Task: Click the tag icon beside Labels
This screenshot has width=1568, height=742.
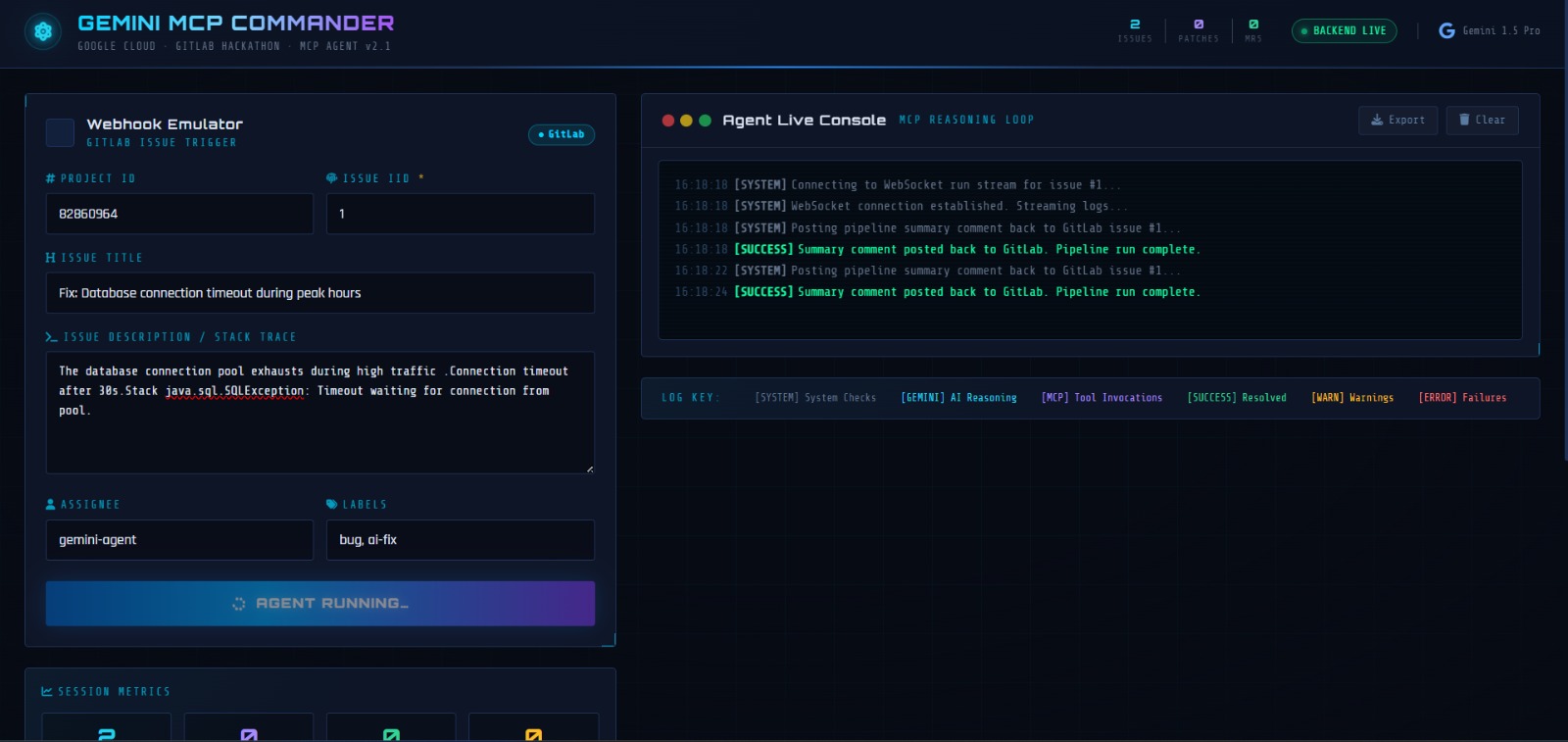Action: pos(331,504)
